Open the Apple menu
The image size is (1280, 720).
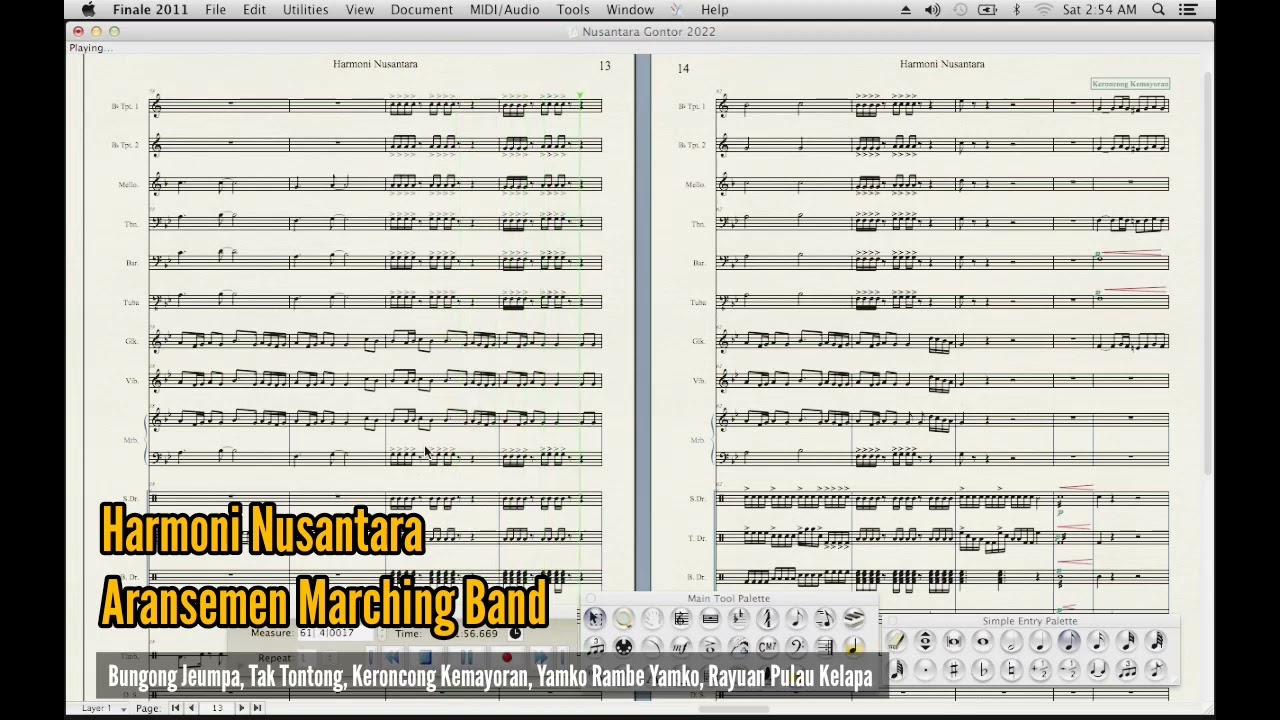click(x=88, y=10)
